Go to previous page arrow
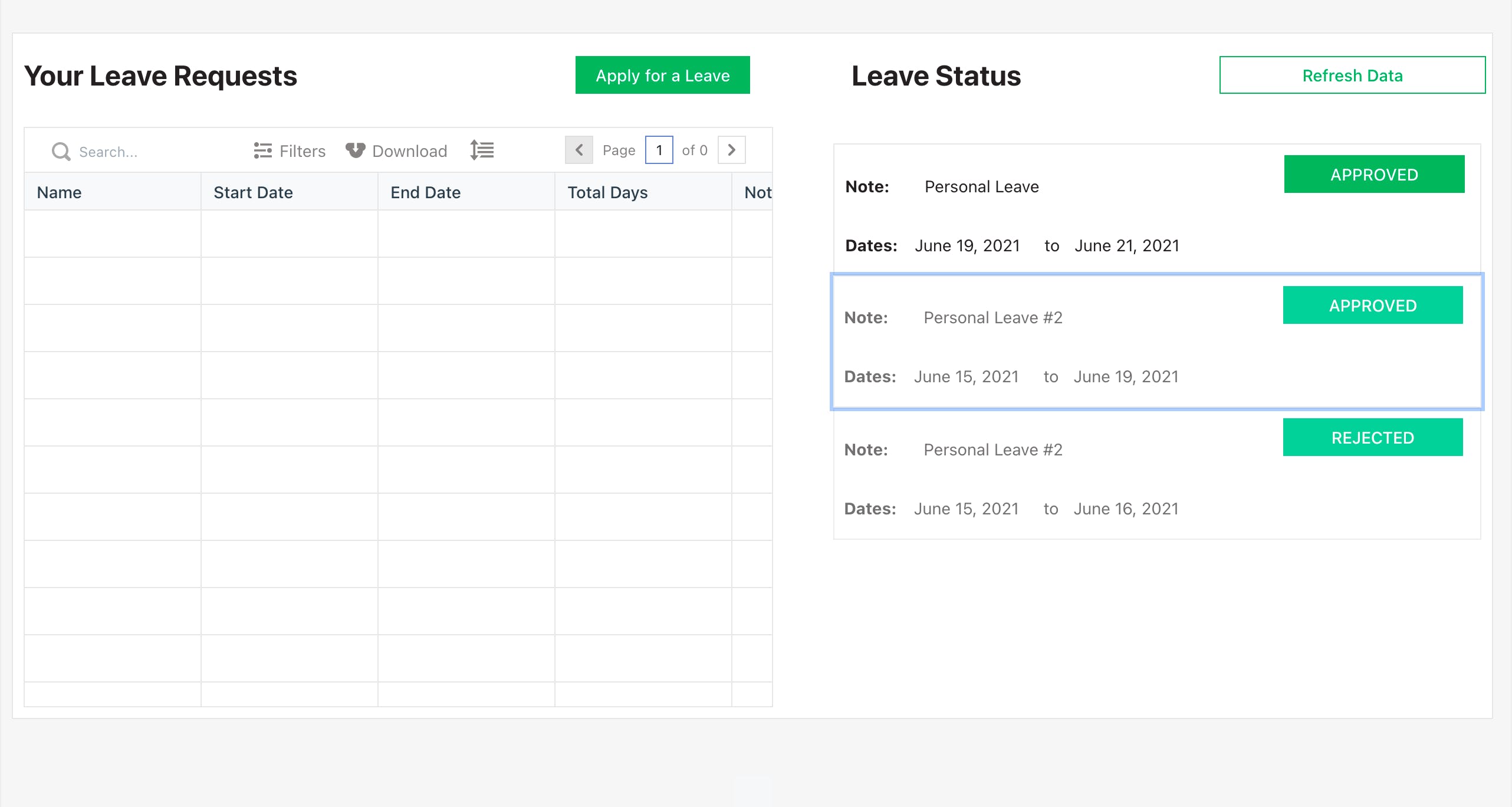 [x=579, y=150]
